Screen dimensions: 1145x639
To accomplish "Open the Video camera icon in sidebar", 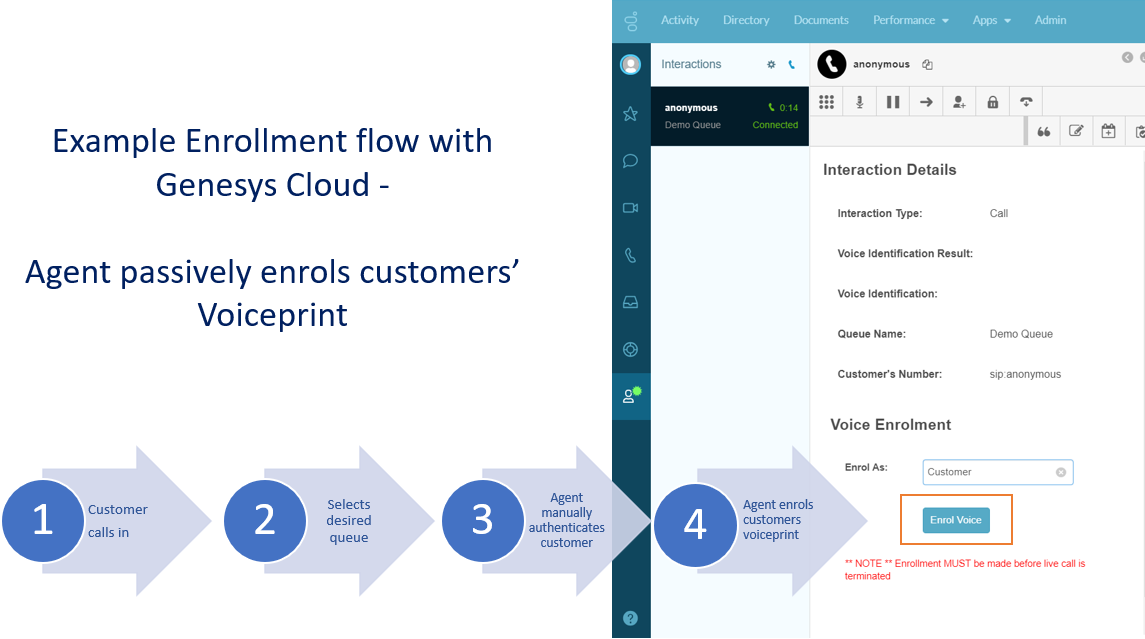I will coord(630,208).
